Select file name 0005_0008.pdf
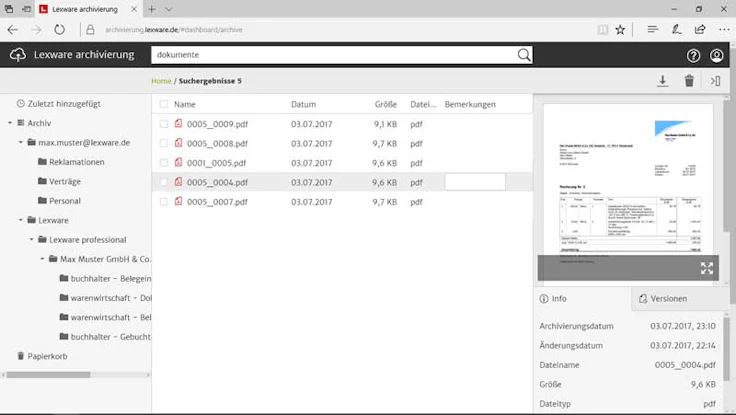The width and height of the screenshot is (736, 415). (x=217, y=144)
